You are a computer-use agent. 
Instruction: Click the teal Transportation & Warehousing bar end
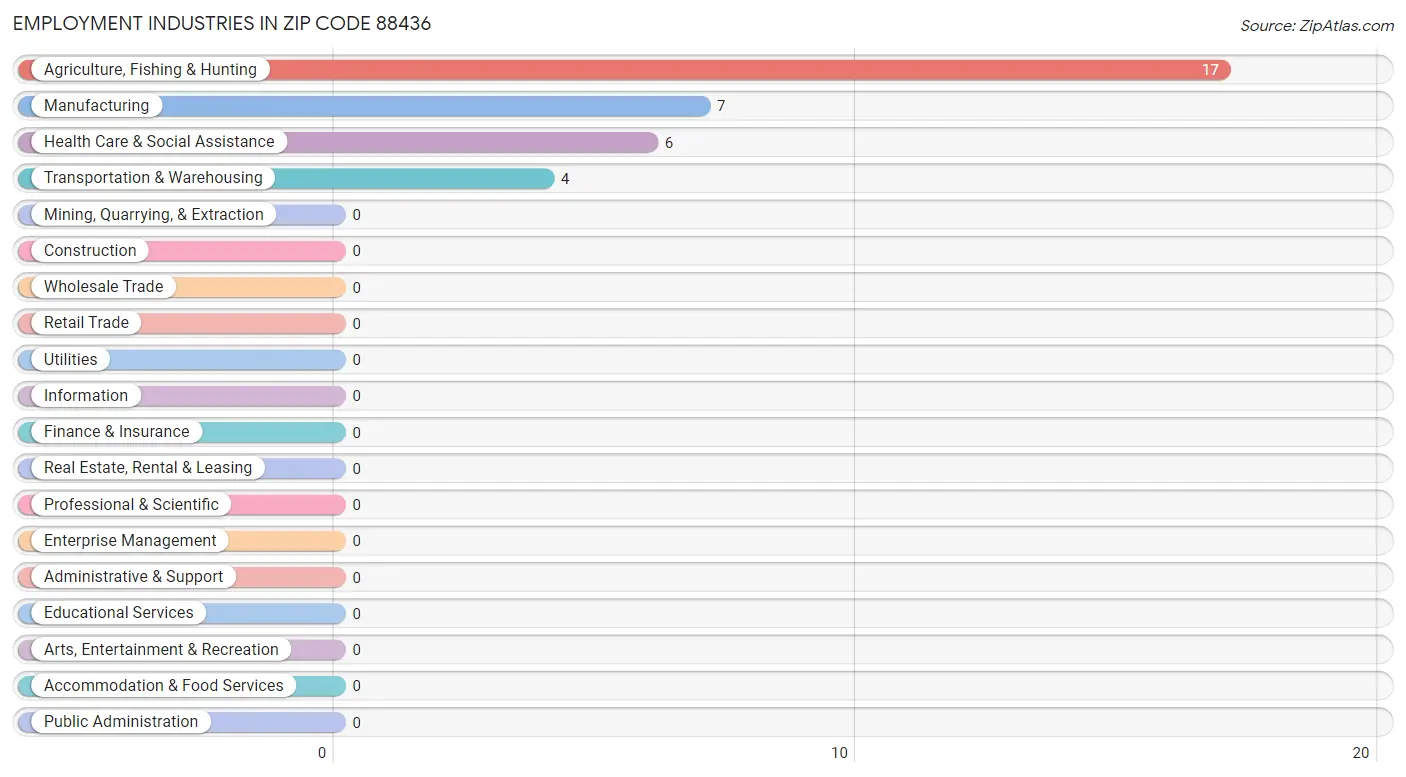point(543,179)
